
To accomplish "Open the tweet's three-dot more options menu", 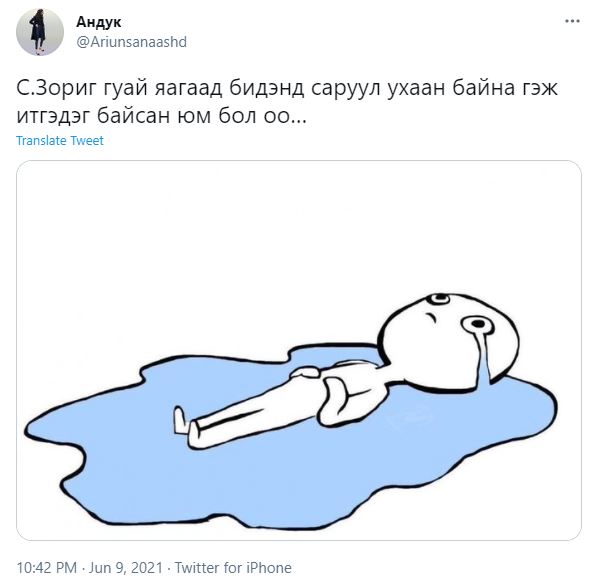I will click(x=572, y=21).
